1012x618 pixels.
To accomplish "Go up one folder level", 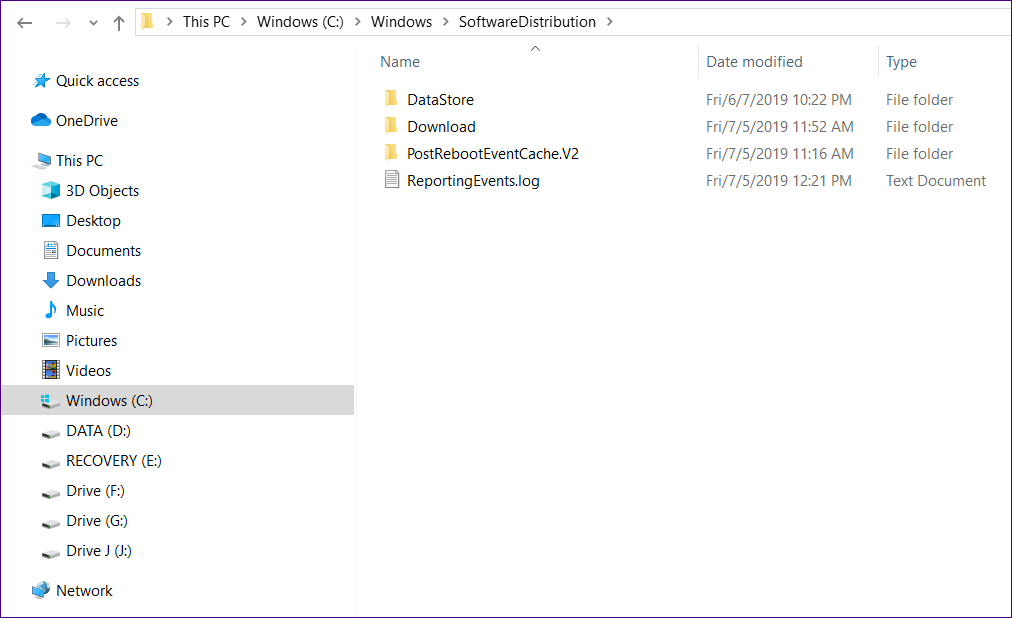I will pos(119,23).
